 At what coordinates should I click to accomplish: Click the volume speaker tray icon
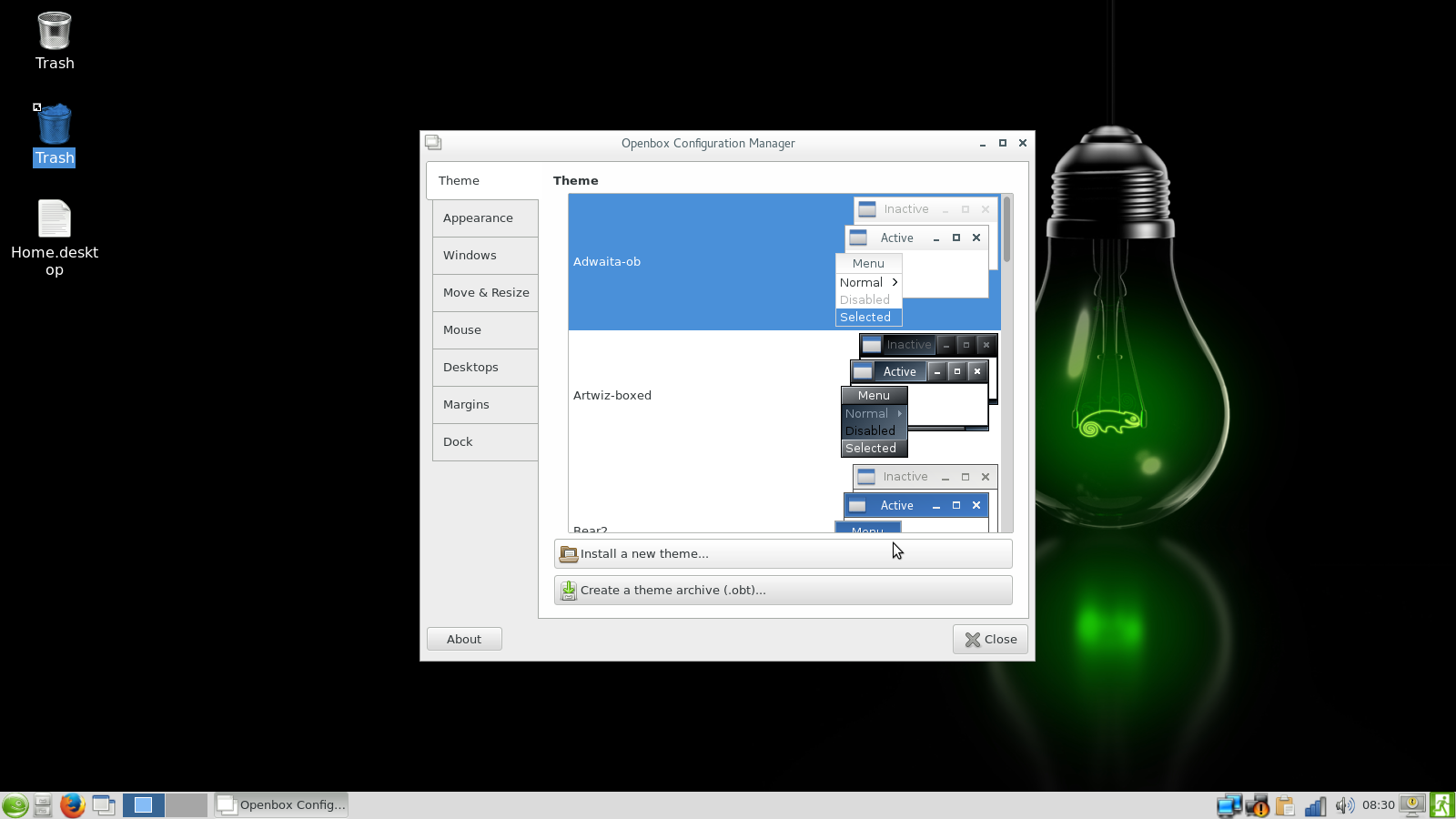[1344, 805]
